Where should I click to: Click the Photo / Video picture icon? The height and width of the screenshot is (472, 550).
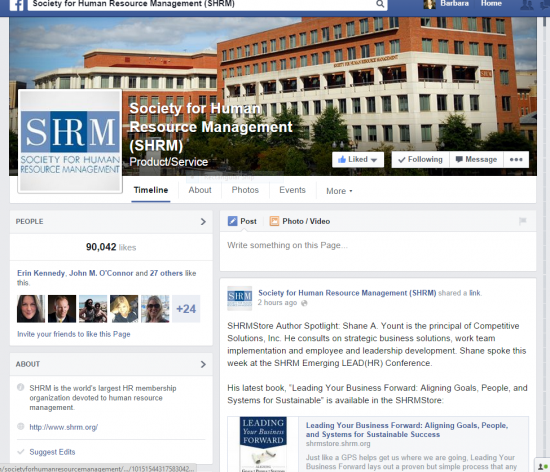point(274,221)
